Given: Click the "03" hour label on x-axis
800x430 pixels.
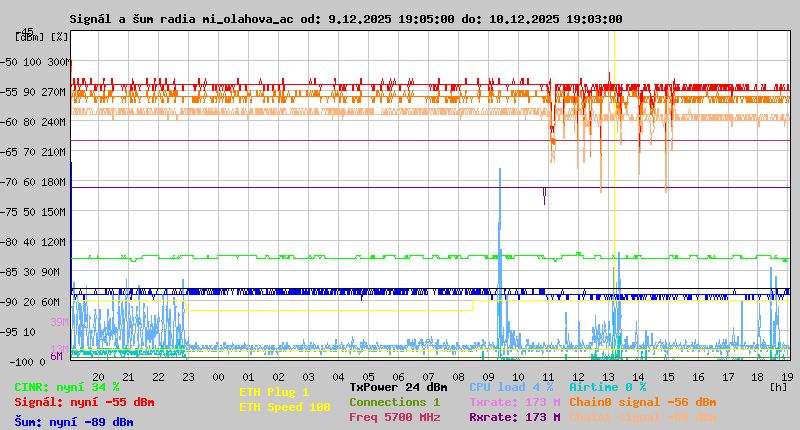Looking at the screenshot, I should point(309,377).
